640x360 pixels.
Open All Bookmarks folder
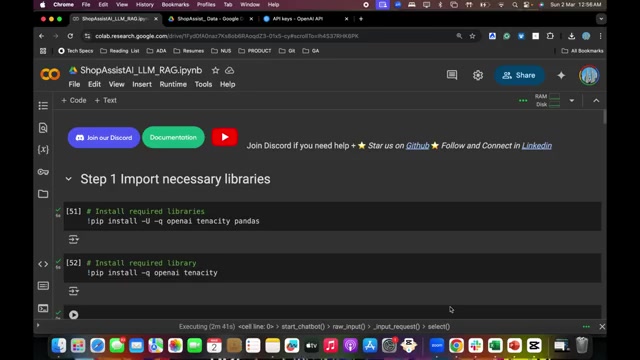tap(582, 51)
